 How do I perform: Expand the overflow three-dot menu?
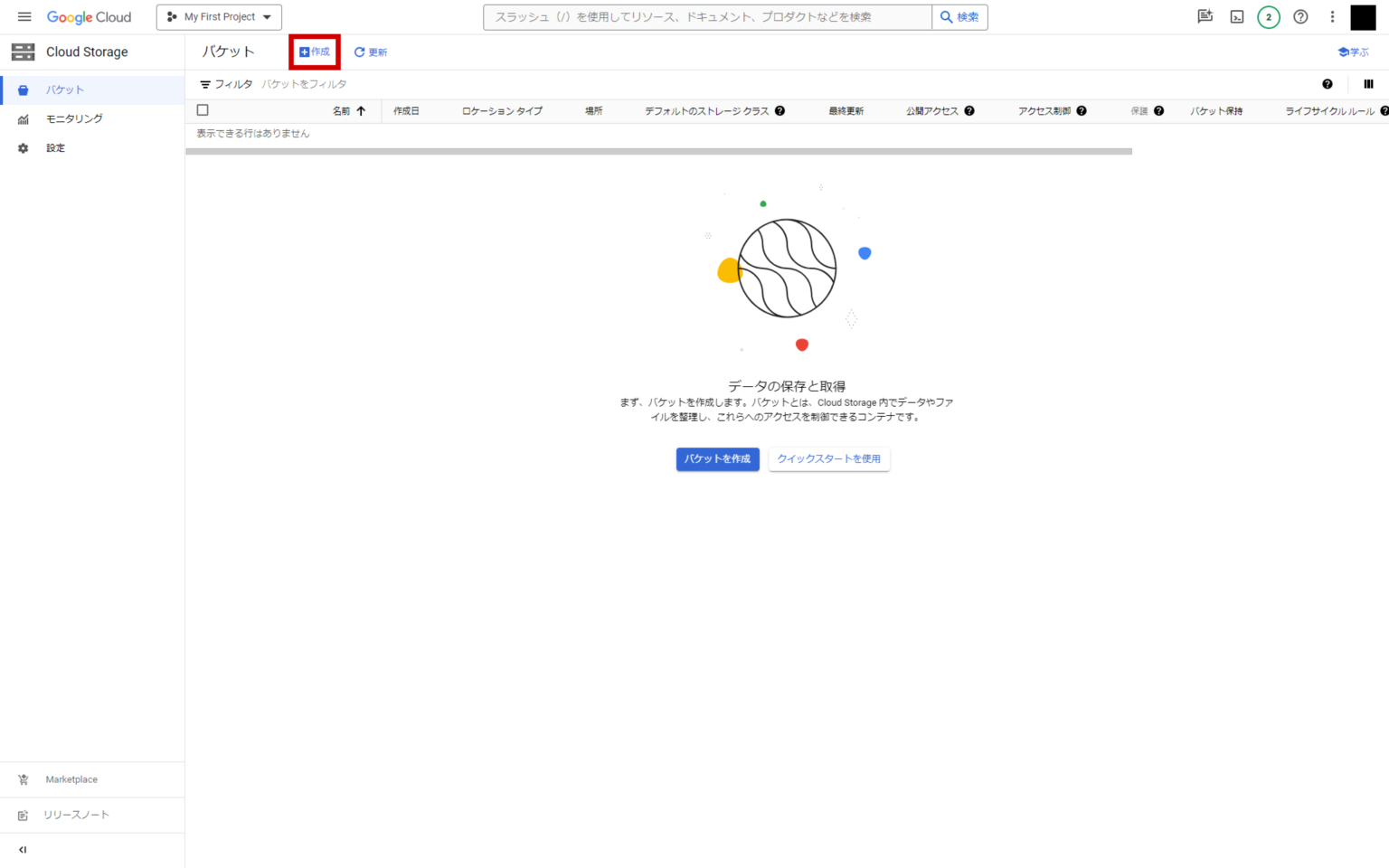1332,16
